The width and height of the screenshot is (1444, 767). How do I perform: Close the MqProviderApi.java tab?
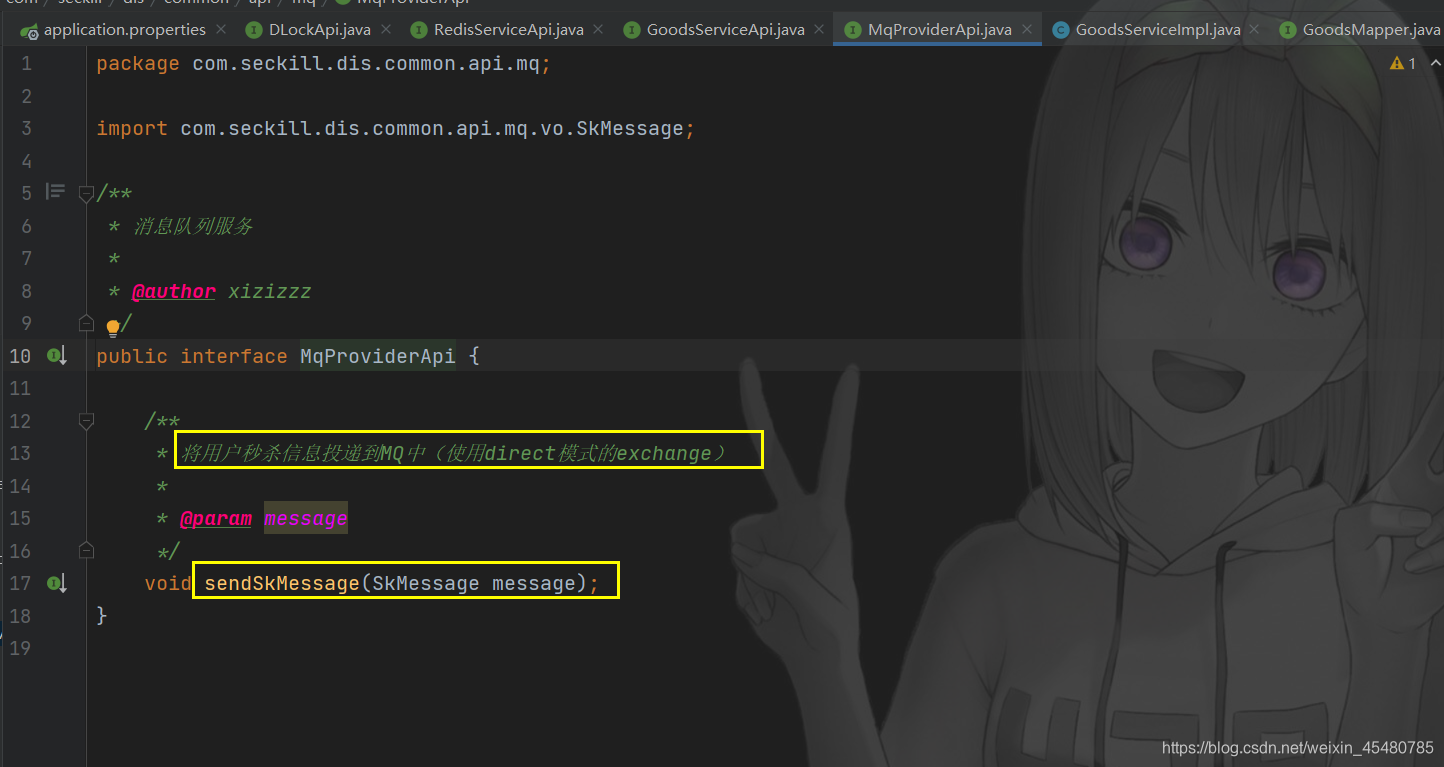point(1027,30)
